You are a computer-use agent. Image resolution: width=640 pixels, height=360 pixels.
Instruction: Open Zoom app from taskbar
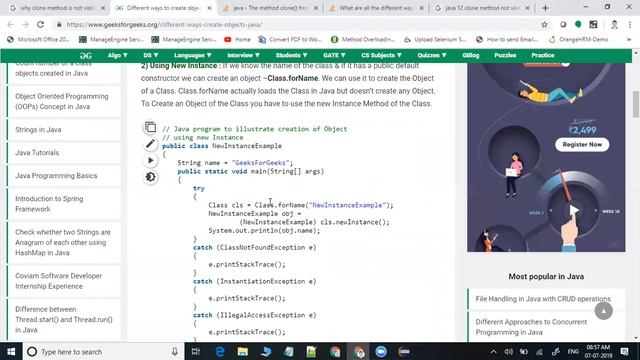(x=381, y=351)
